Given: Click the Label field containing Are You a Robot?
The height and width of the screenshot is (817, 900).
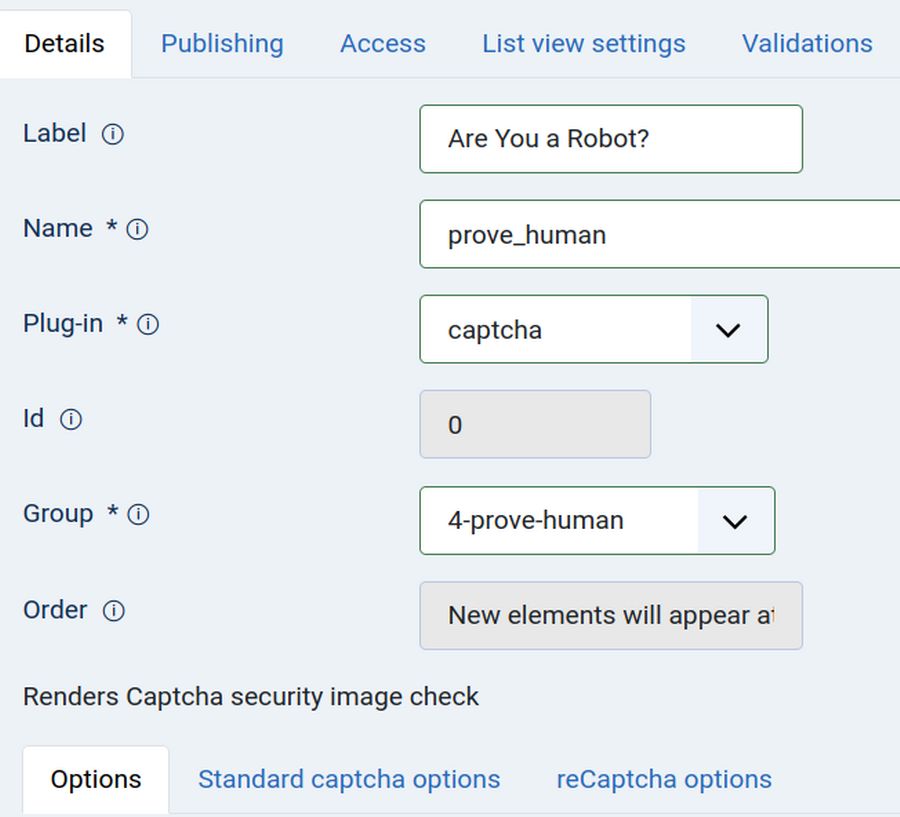Looking at the screenshot, I should (x=610, y=139).
